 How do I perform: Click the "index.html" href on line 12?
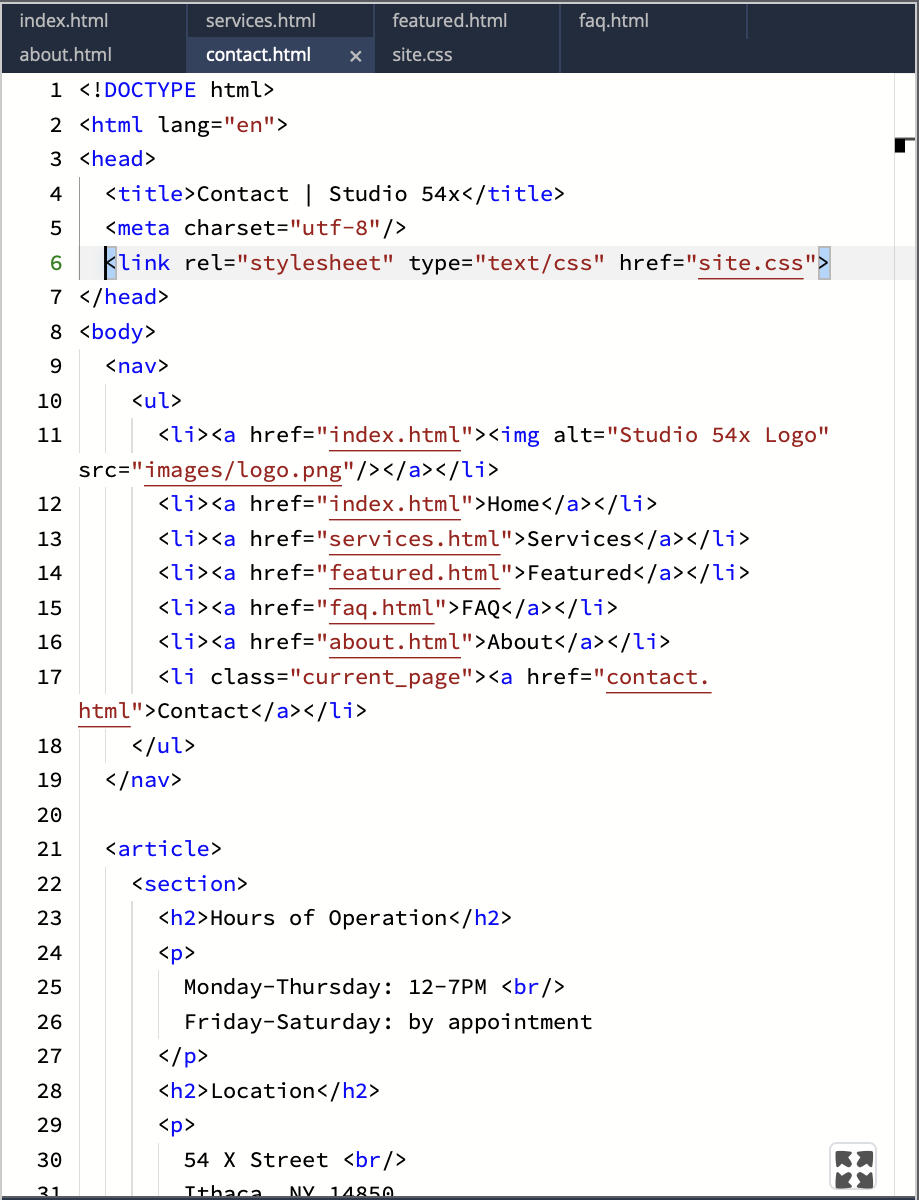pyautogui.click(x=395, y=504)
